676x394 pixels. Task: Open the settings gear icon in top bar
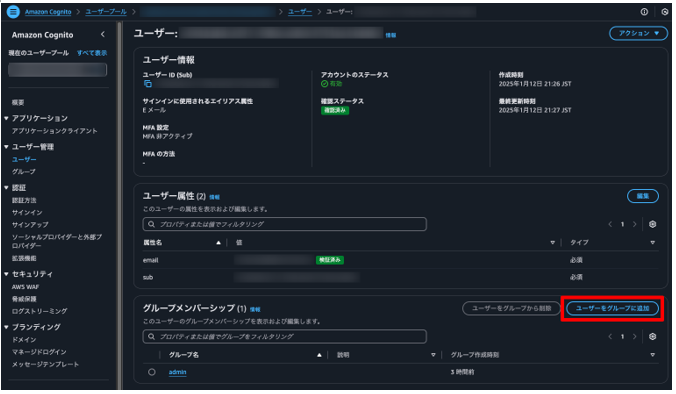665,12
